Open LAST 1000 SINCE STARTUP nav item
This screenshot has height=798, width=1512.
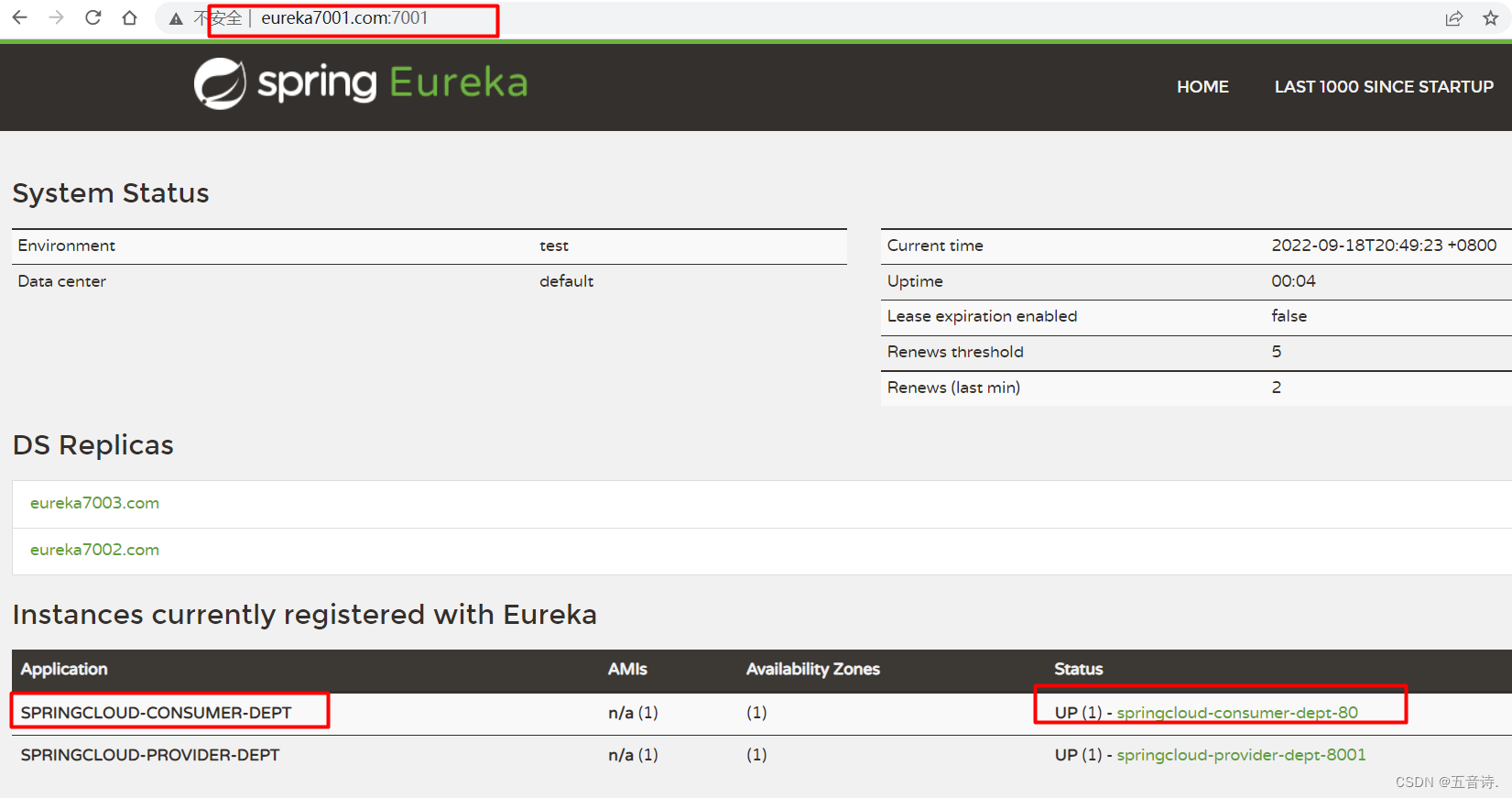pos(1384,87)
